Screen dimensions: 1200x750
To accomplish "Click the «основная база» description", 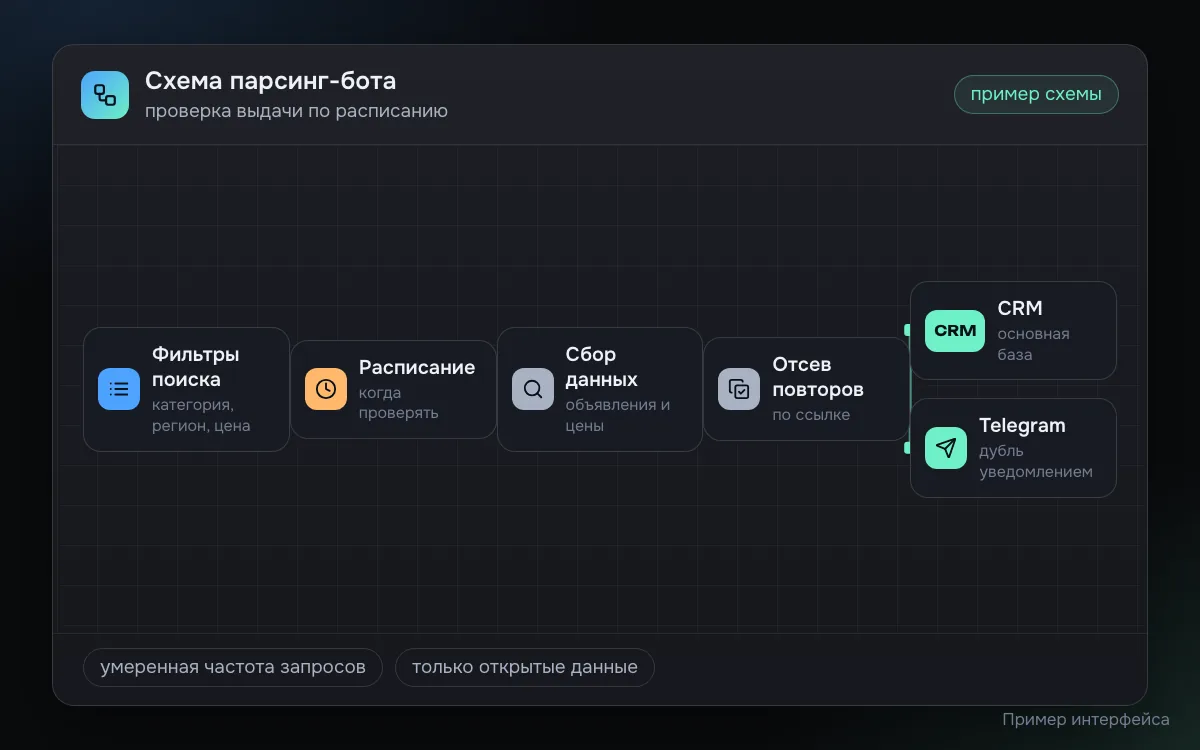I will 1034,344.
